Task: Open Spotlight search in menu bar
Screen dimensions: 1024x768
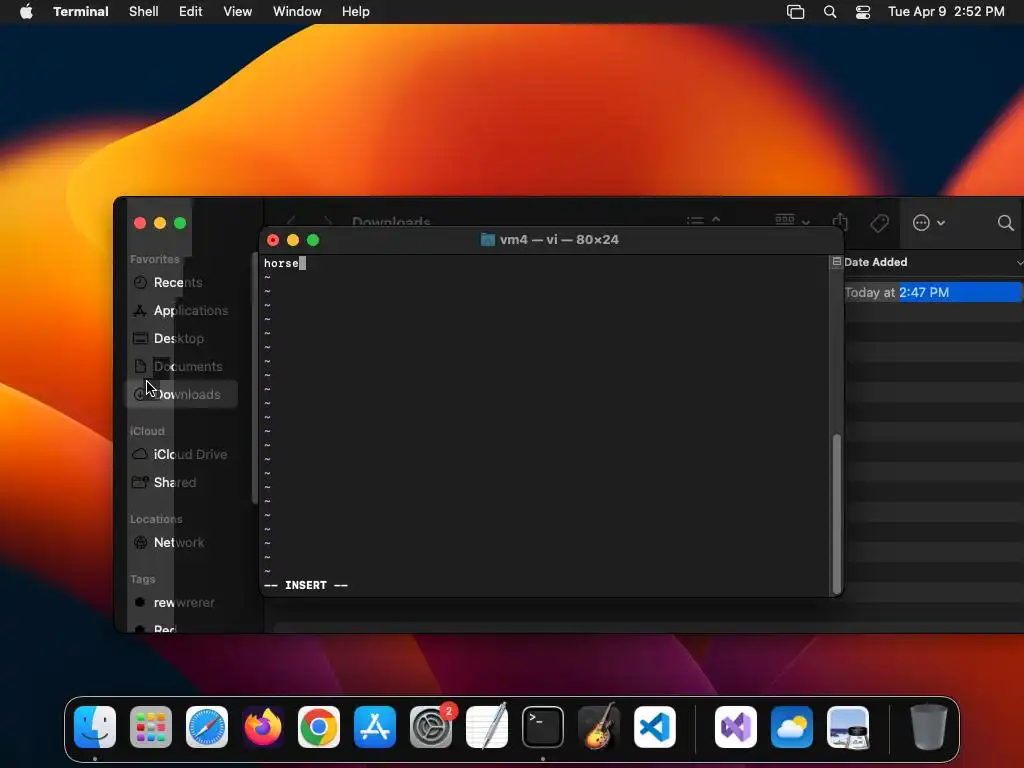Action: (x=830, y=12)
